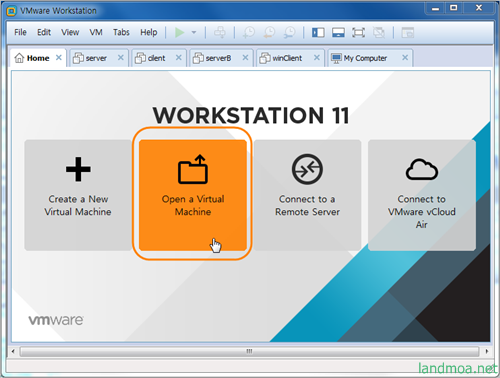Toggle the thumbnail bar view icon
Image resolution: width=500 pixels, height=378 pixels.
click(338, 33)
